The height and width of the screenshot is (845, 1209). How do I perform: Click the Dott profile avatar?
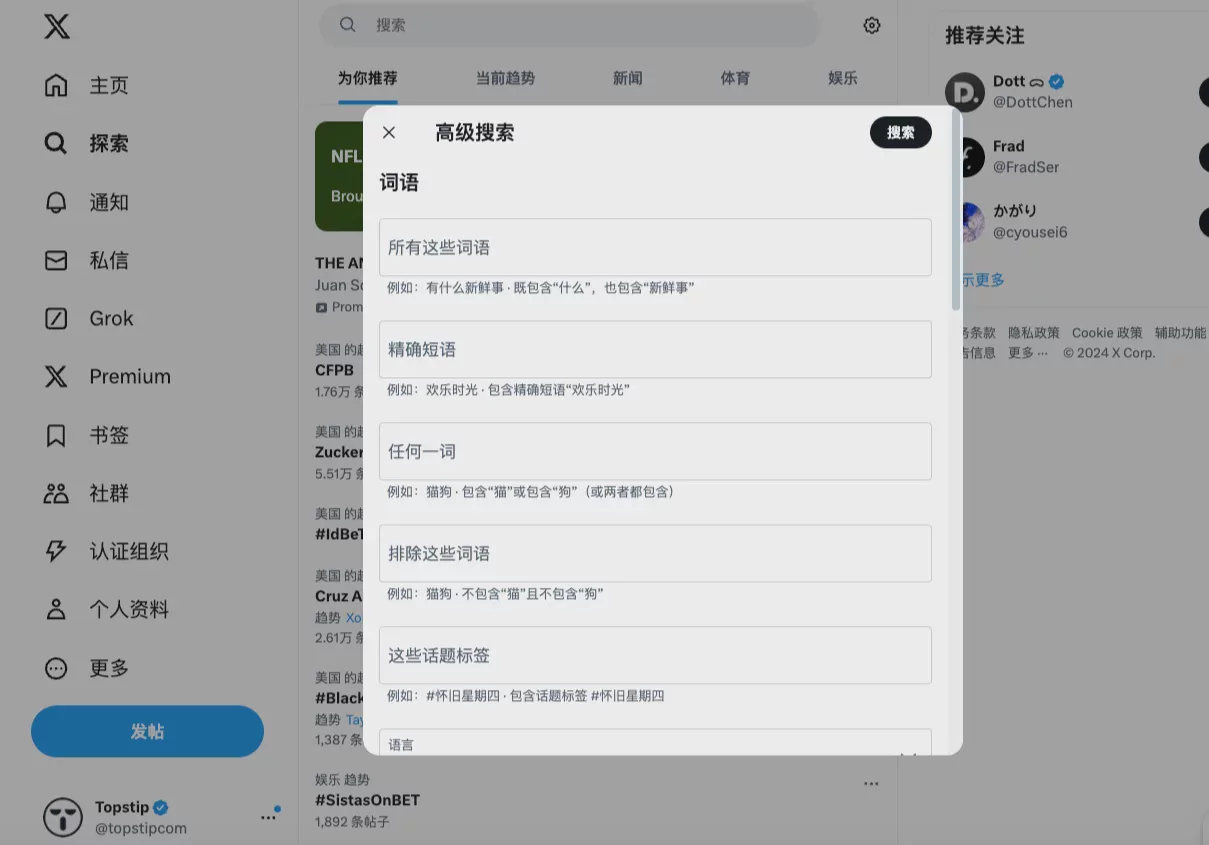click(965, 92)
